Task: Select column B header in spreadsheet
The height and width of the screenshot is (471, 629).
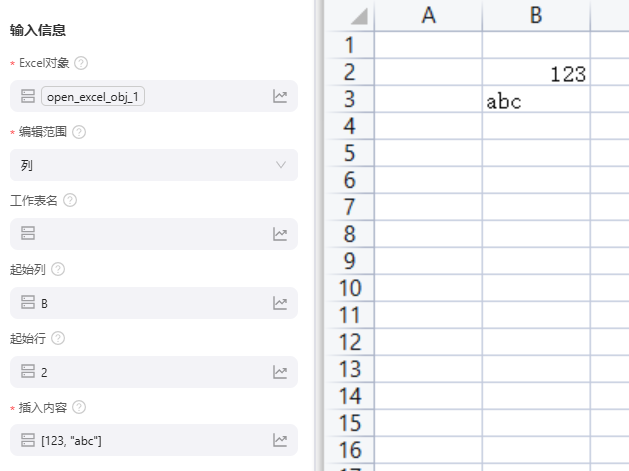Action: tap(536, 15)
